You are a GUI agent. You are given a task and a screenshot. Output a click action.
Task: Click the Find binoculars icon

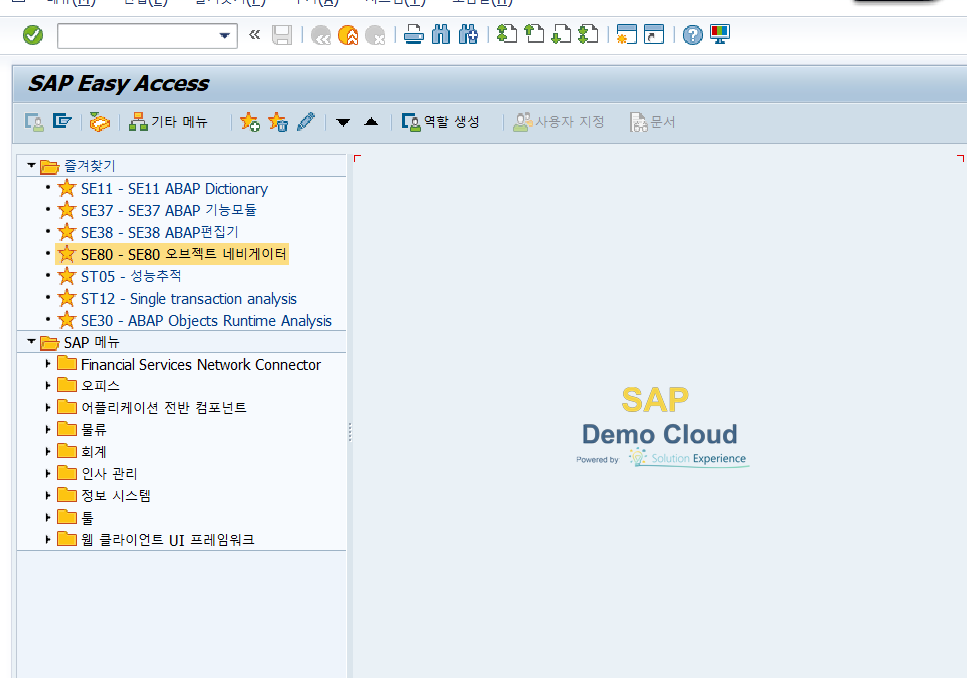(441, 35)
